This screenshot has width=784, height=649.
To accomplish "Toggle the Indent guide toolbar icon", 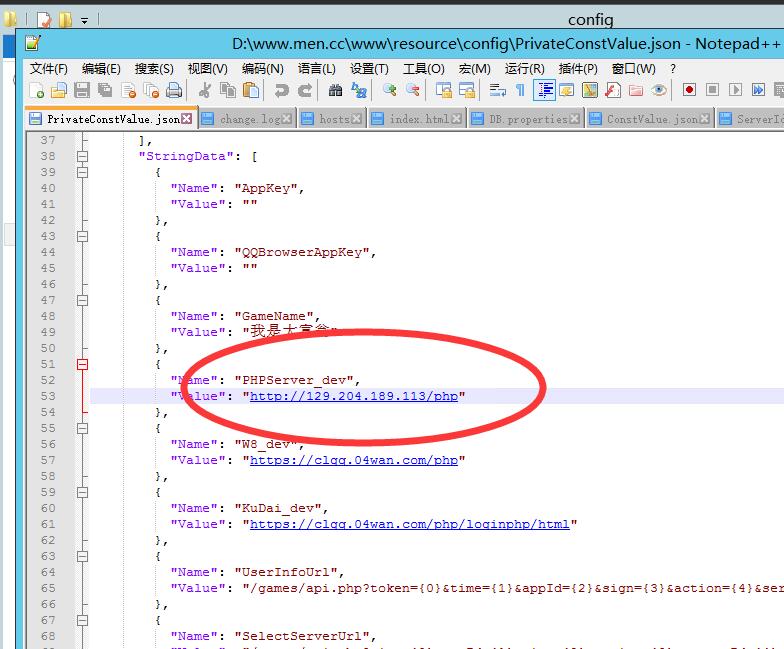I will point(544,90).
